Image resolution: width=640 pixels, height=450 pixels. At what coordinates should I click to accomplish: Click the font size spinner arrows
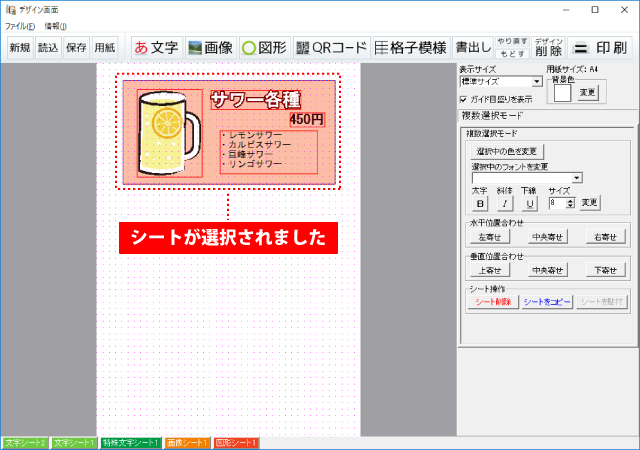point(571,203)
